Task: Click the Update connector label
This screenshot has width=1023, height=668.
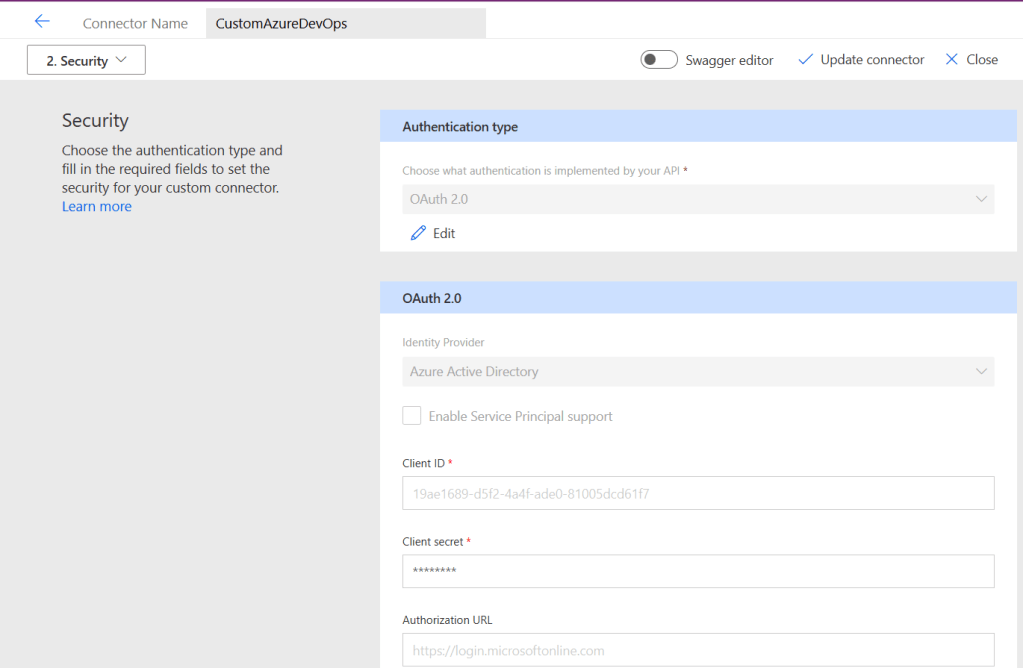Action: [872, 60]
